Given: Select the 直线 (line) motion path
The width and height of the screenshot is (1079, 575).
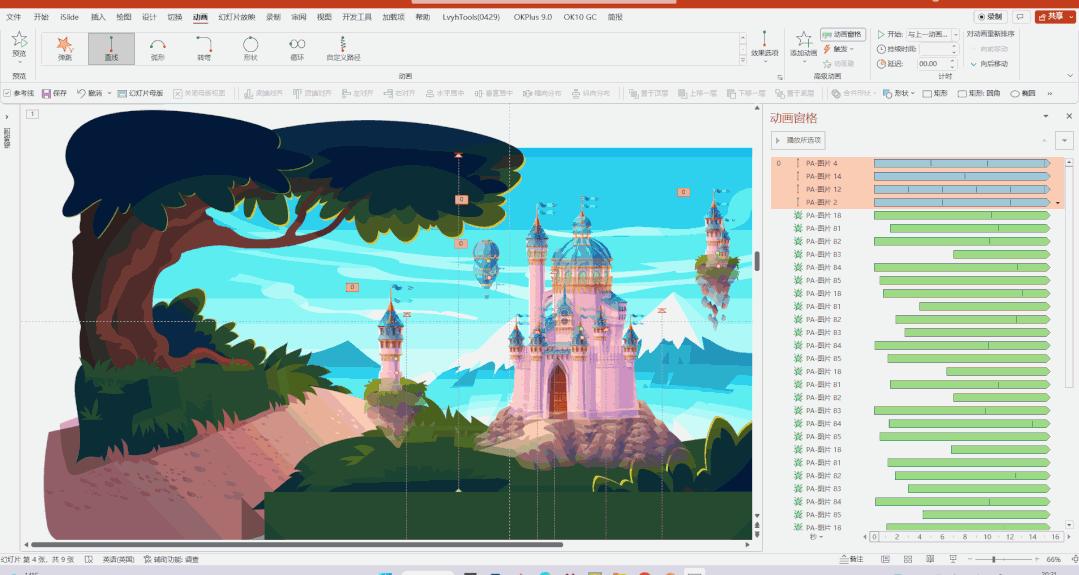Looking at the screenshot, I should [111, 48].
